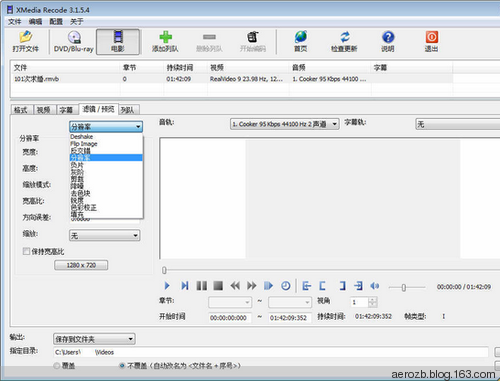Click the 视角 angle stepper arrows
The width and height of the screenshot is (500, 381).
[x=373, y=302]
